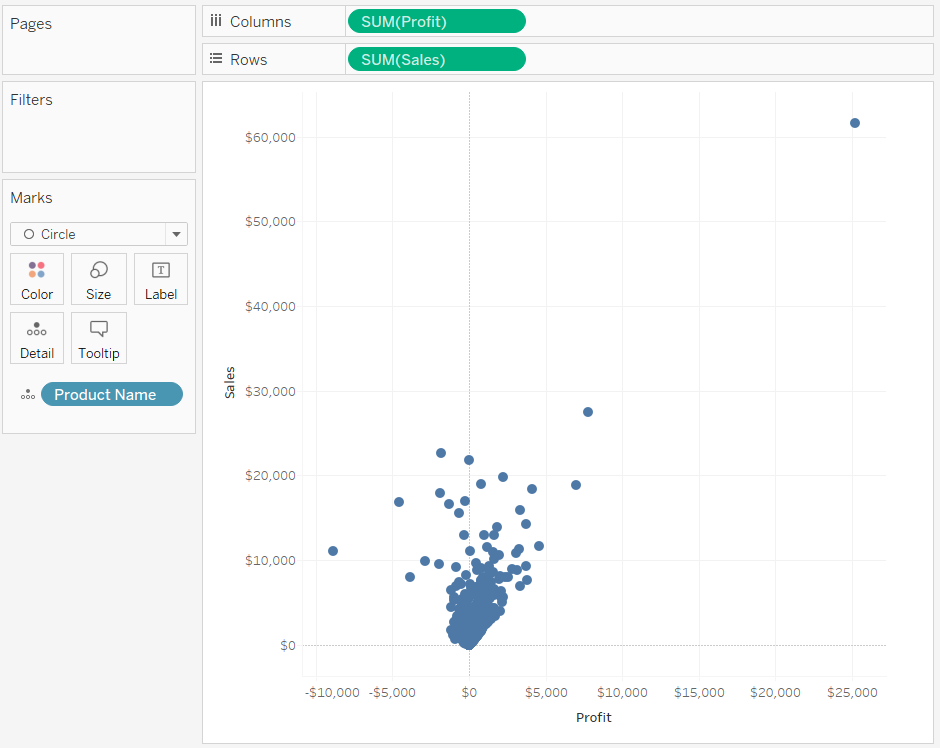Open the Tooltip marks card

(98, 338)
